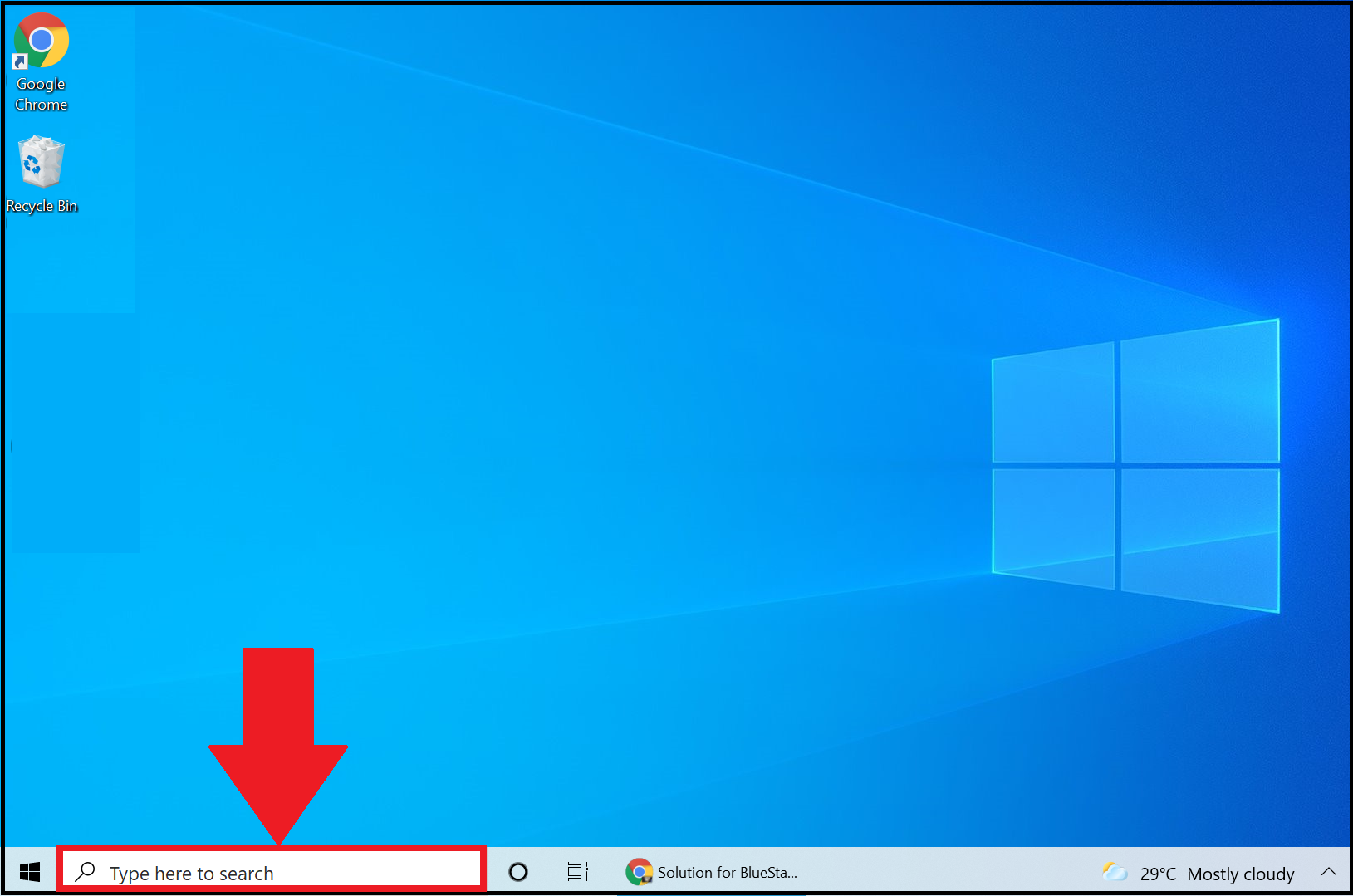The image size is (1353, 896).
Task: Select the Google Chrome desktop shortcut
Action: (x=41, y=63)
